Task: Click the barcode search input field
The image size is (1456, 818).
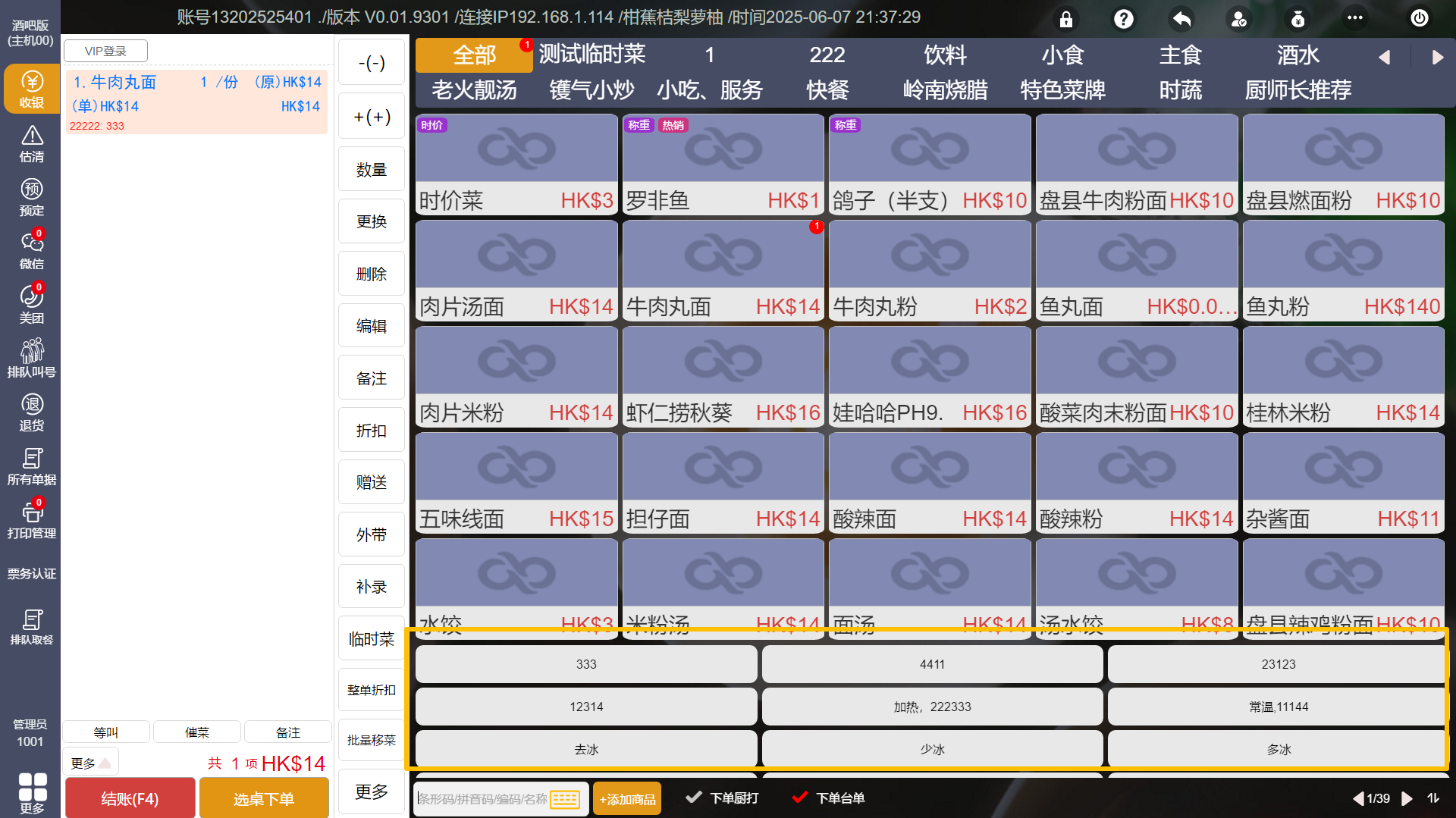Action: [482, 799]
